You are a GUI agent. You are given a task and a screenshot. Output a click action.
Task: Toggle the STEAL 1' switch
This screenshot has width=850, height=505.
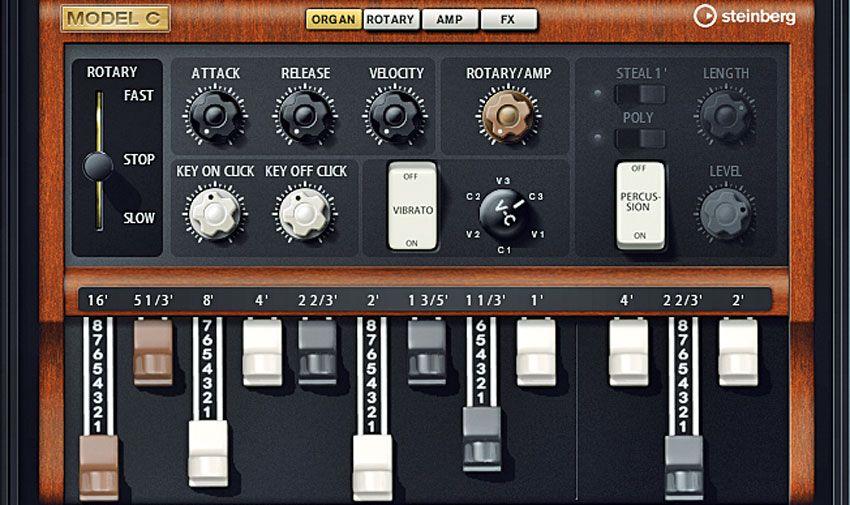tap(641, 94)
